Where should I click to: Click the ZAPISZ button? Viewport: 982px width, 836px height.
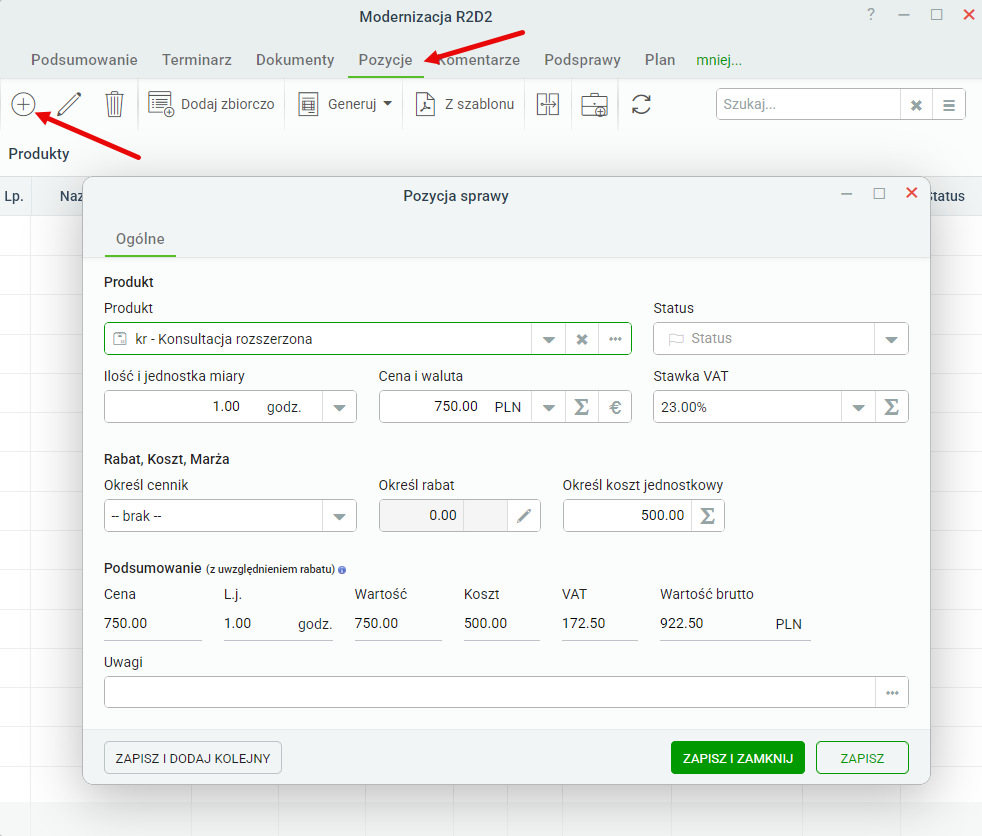862,758
